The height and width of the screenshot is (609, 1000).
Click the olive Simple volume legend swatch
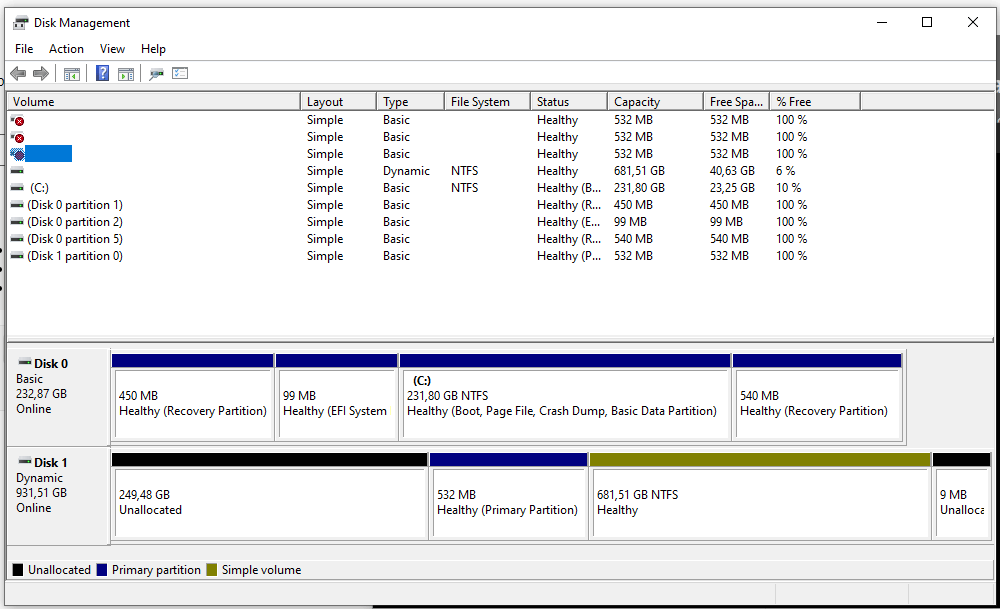[x=212, y=569]
